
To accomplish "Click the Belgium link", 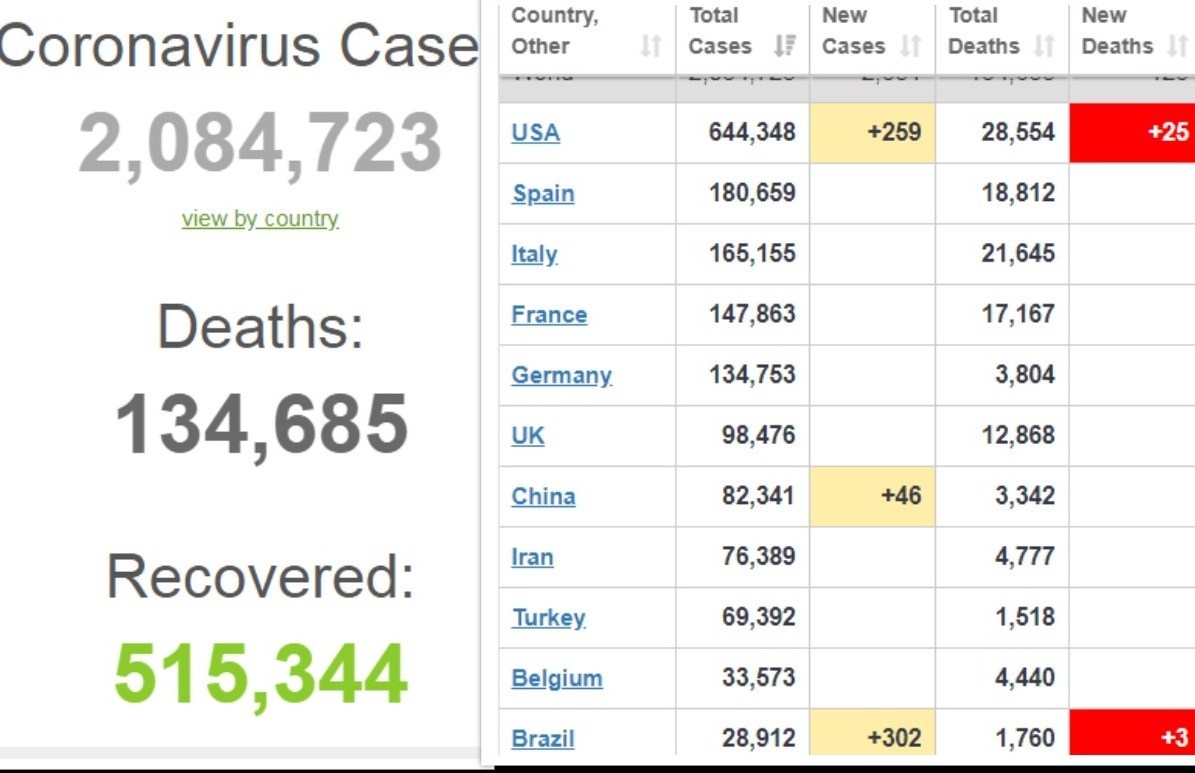I will (x=556, y=678).
